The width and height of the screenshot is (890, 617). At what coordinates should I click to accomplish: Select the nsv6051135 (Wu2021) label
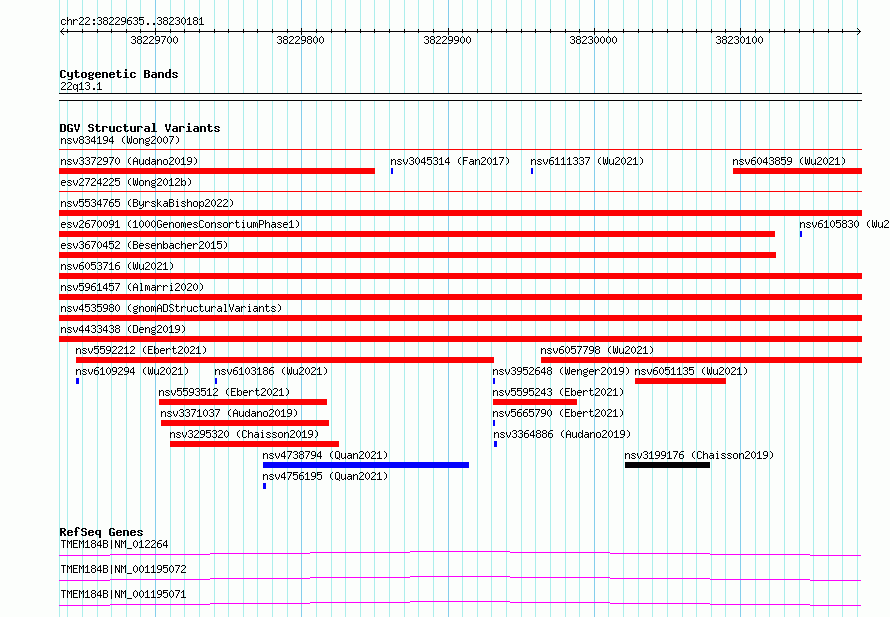coord(691,371)
